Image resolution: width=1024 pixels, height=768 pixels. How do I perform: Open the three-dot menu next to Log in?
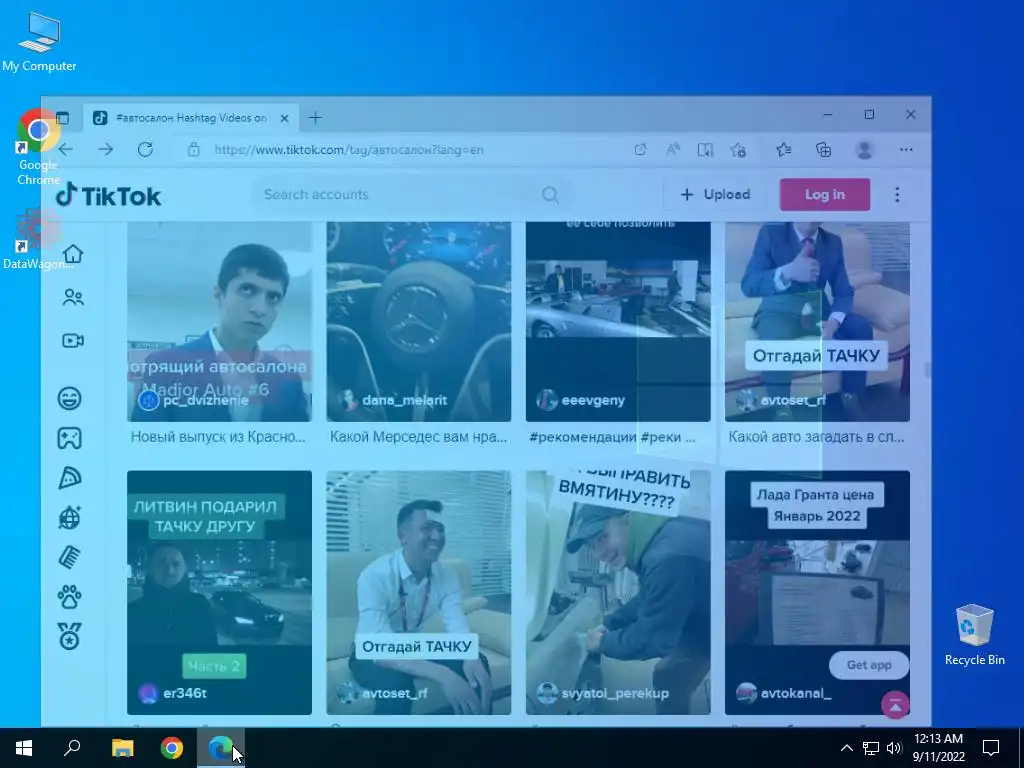897,195
